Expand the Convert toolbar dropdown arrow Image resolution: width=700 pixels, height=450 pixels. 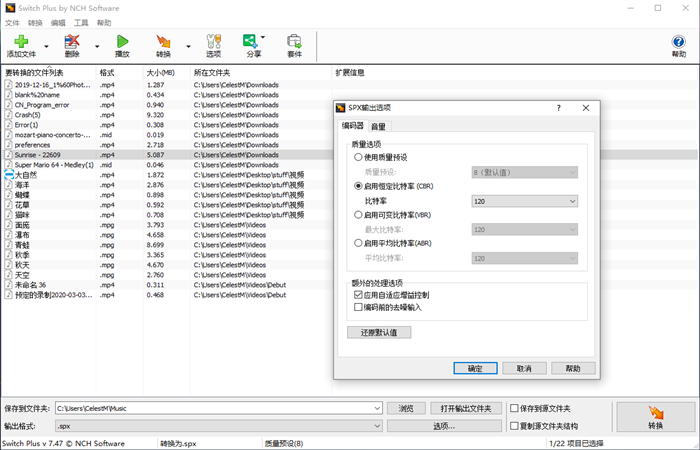[x=188, y=46]
